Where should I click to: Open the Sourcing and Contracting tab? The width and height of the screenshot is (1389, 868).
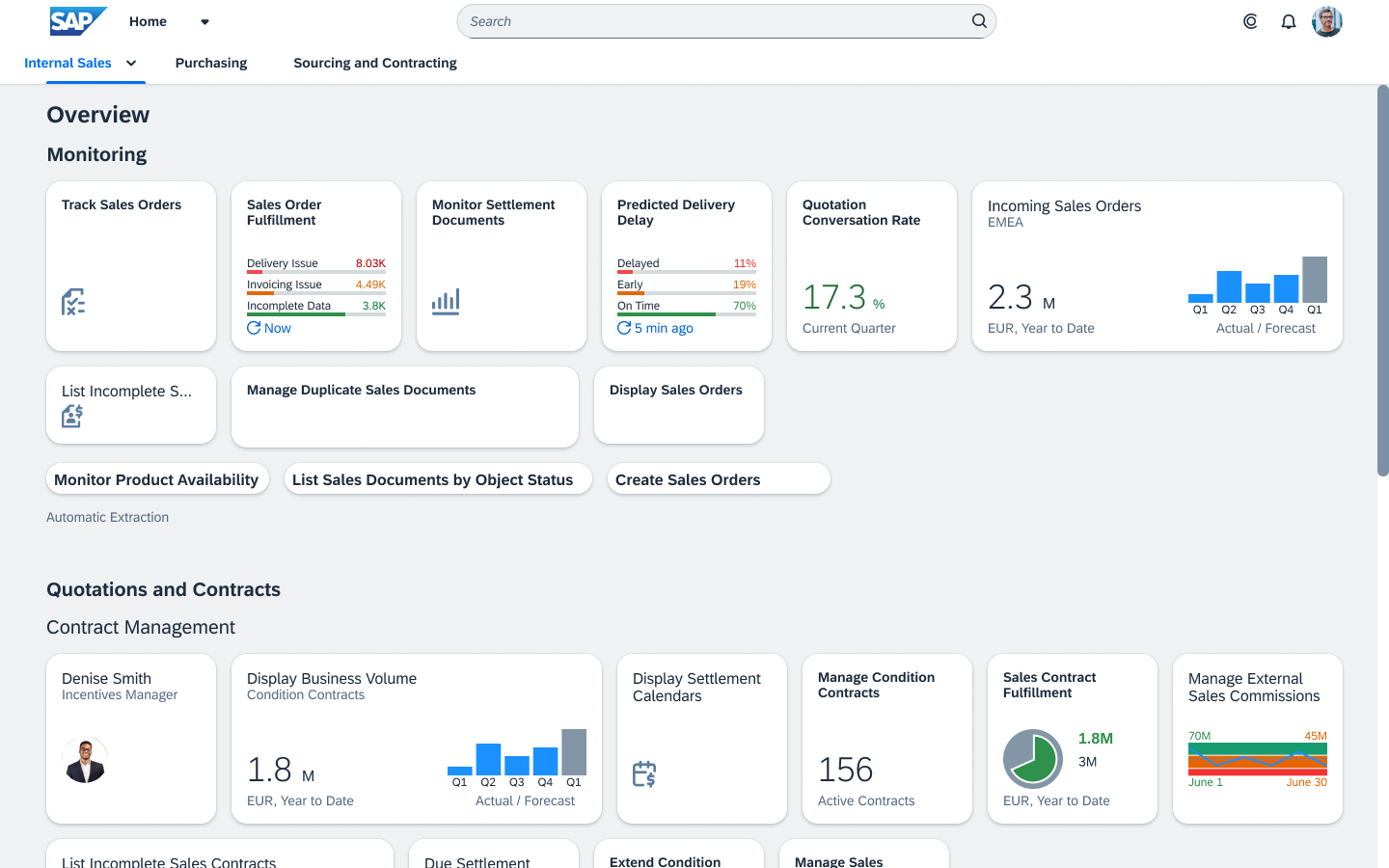tap(374, 63)
